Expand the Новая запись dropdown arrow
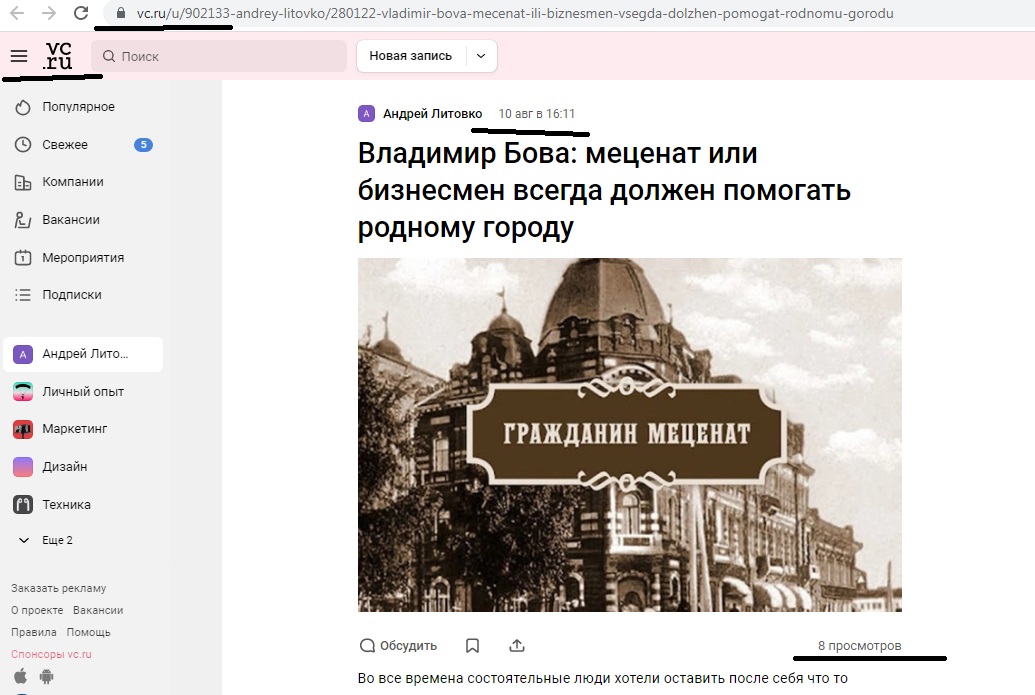This screenshot has width=1035, height=695. 480,56
